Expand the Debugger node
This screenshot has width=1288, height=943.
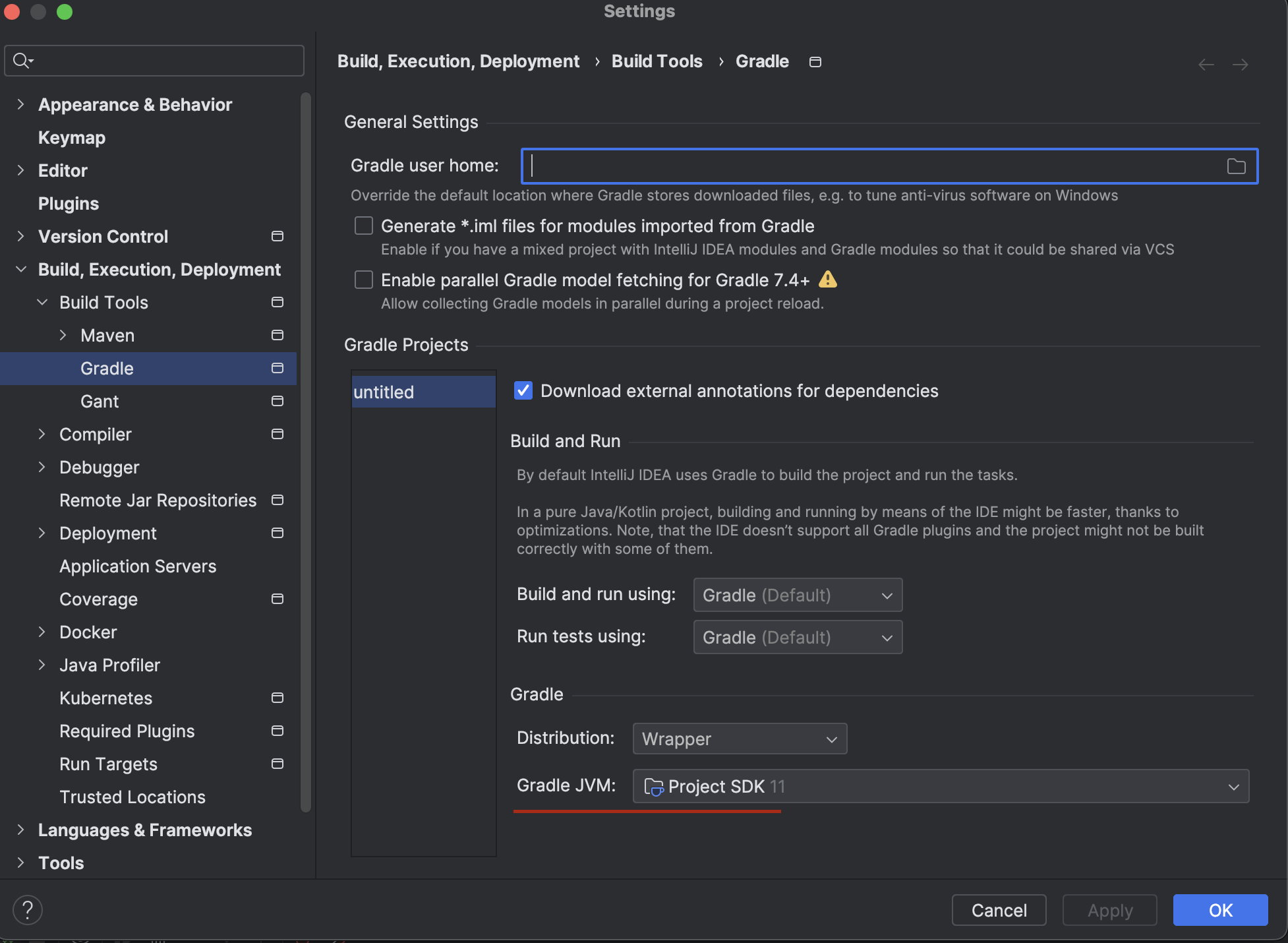pyautogui.click(x=42, y=467)
